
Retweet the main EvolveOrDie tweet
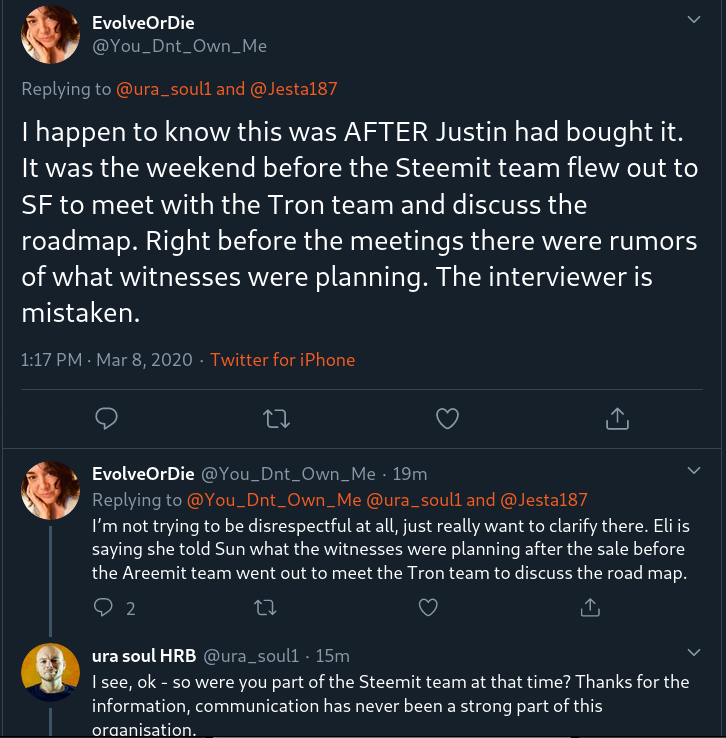pyautogui.click(x=275, y=418)
